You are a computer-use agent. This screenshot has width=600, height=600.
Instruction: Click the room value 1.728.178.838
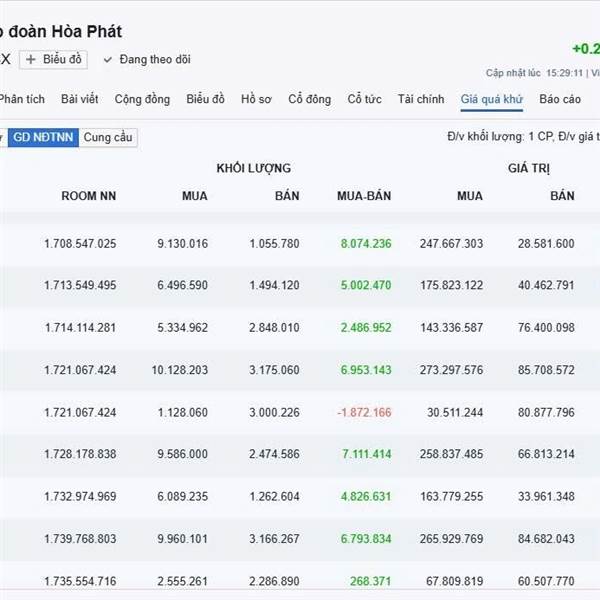pos(80,454)
